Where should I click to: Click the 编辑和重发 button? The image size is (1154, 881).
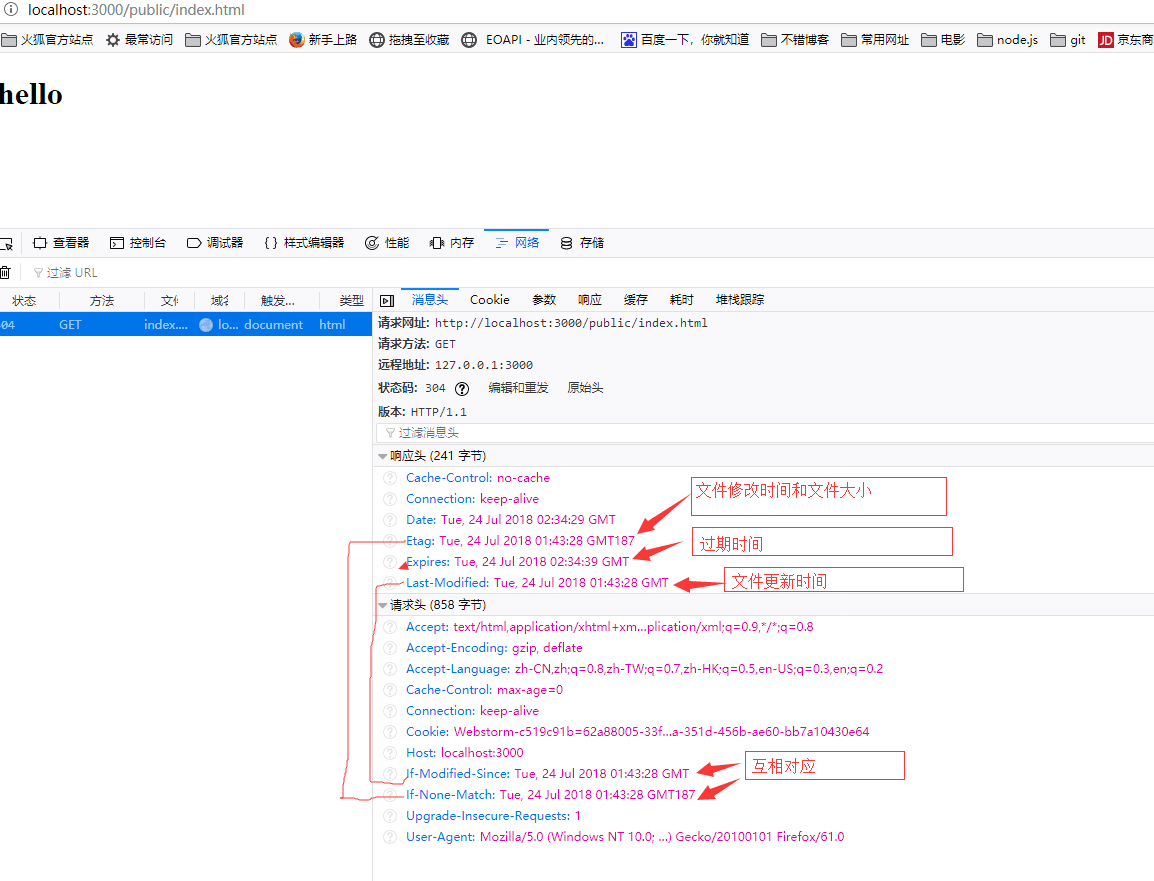coord(518,388)
